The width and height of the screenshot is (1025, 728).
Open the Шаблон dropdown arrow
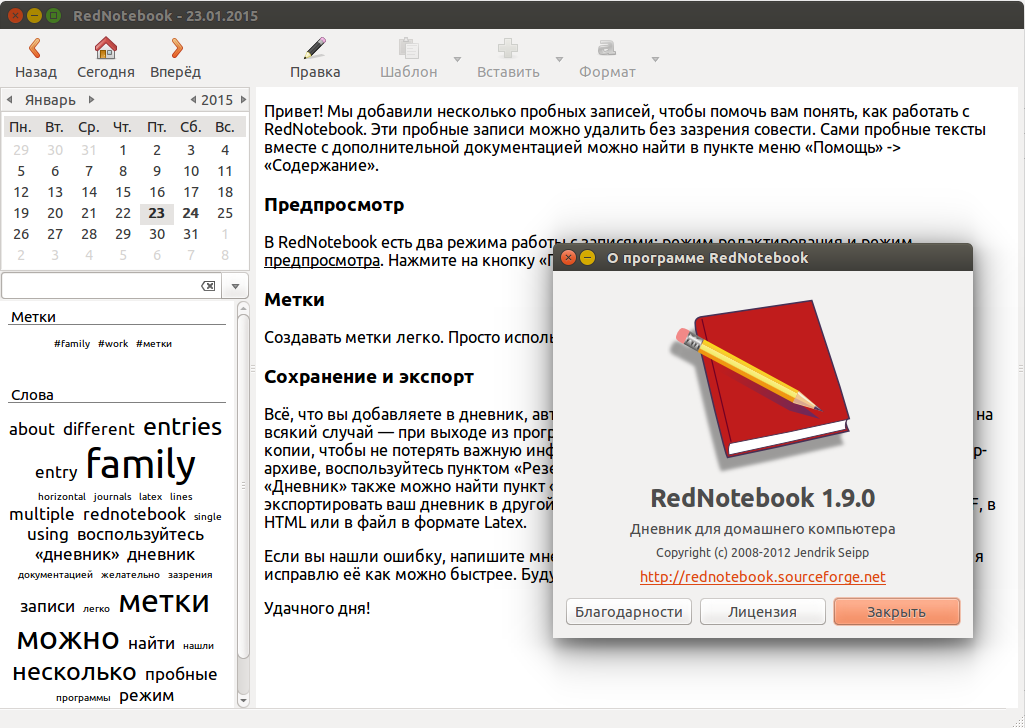(458, 59)
